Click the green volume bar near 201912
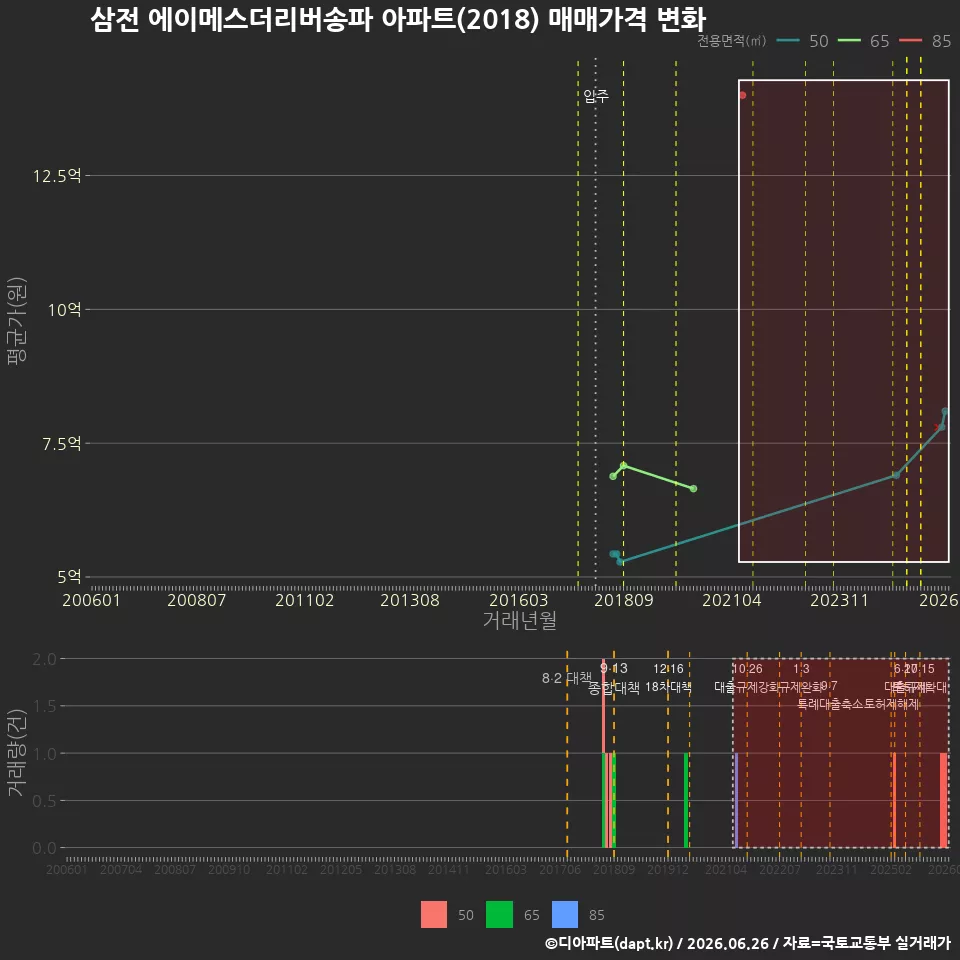 click(686, 800)
